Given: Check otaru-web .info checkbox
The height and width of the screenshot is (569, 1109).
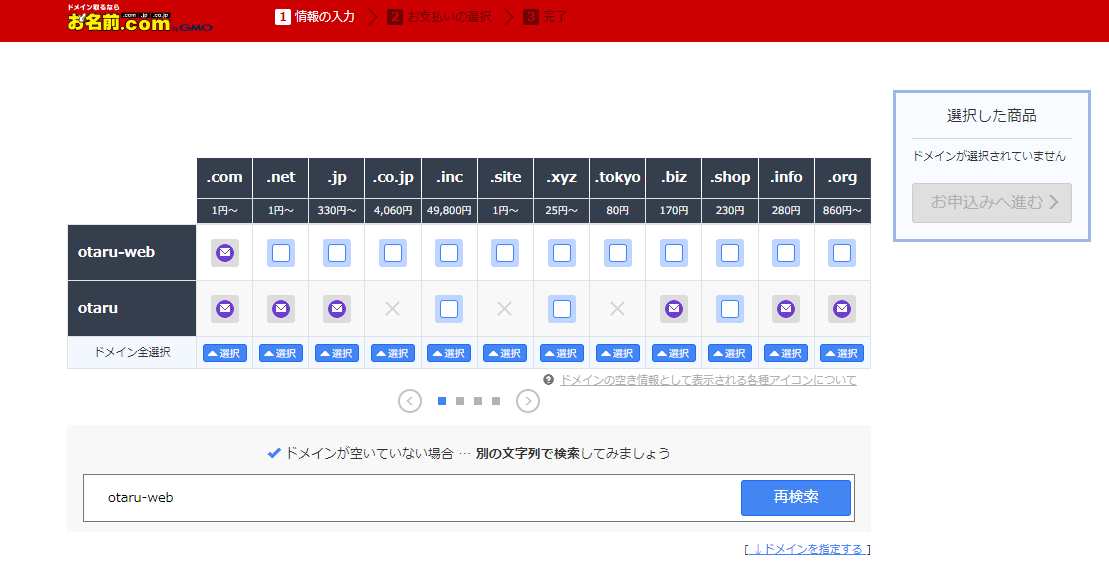Looking at the screenshot, I should pyautogui.click(x=786, y=252).
